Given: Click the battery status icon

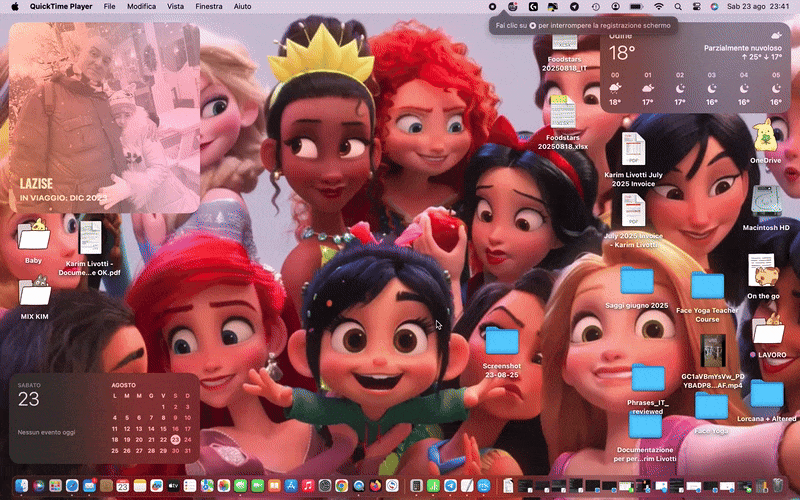Looking at the screenshot, I should tap(636, 7).
